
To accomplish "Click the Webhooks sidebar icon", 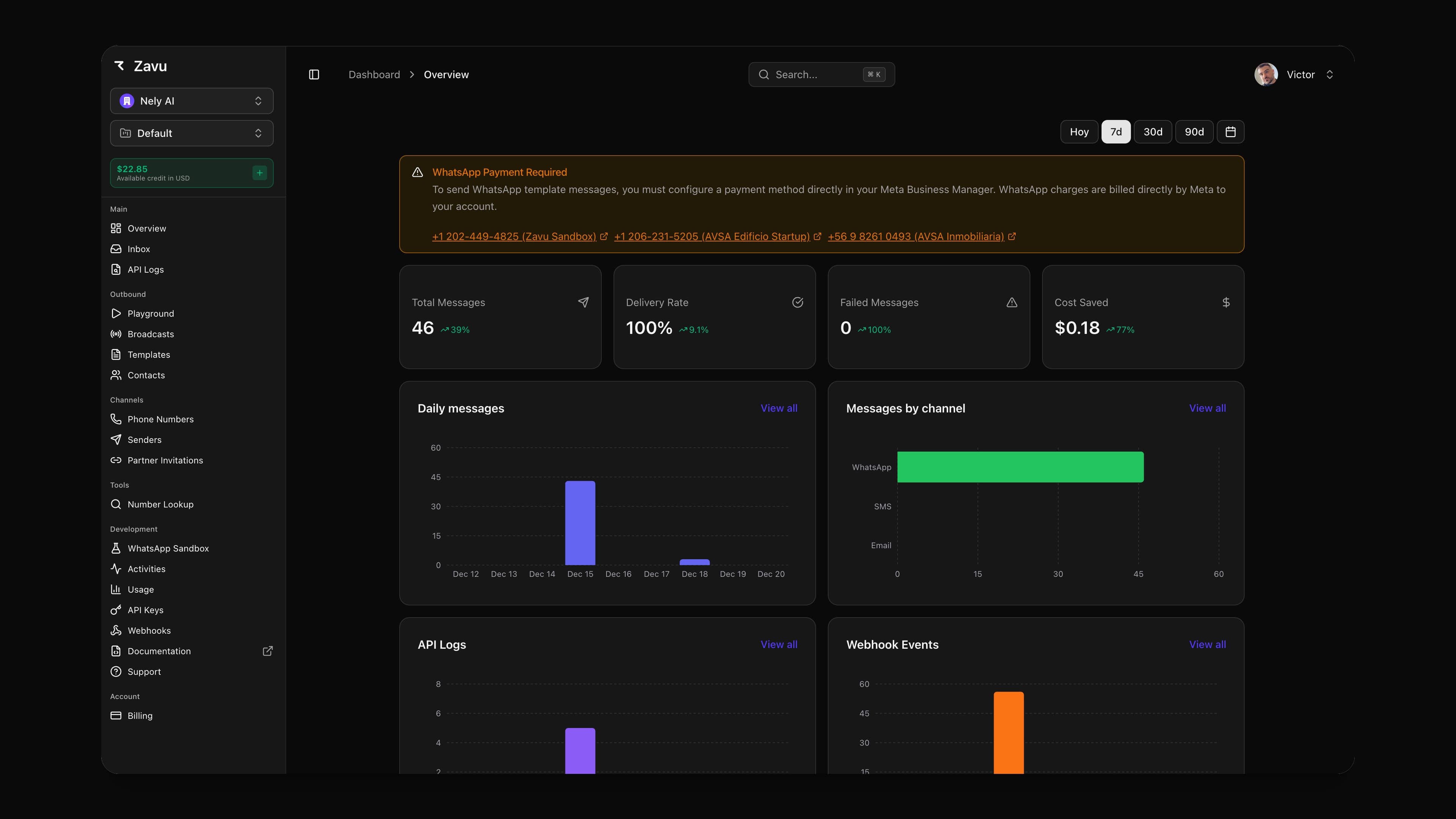I will pyautogui.click(x=116, y=630).
